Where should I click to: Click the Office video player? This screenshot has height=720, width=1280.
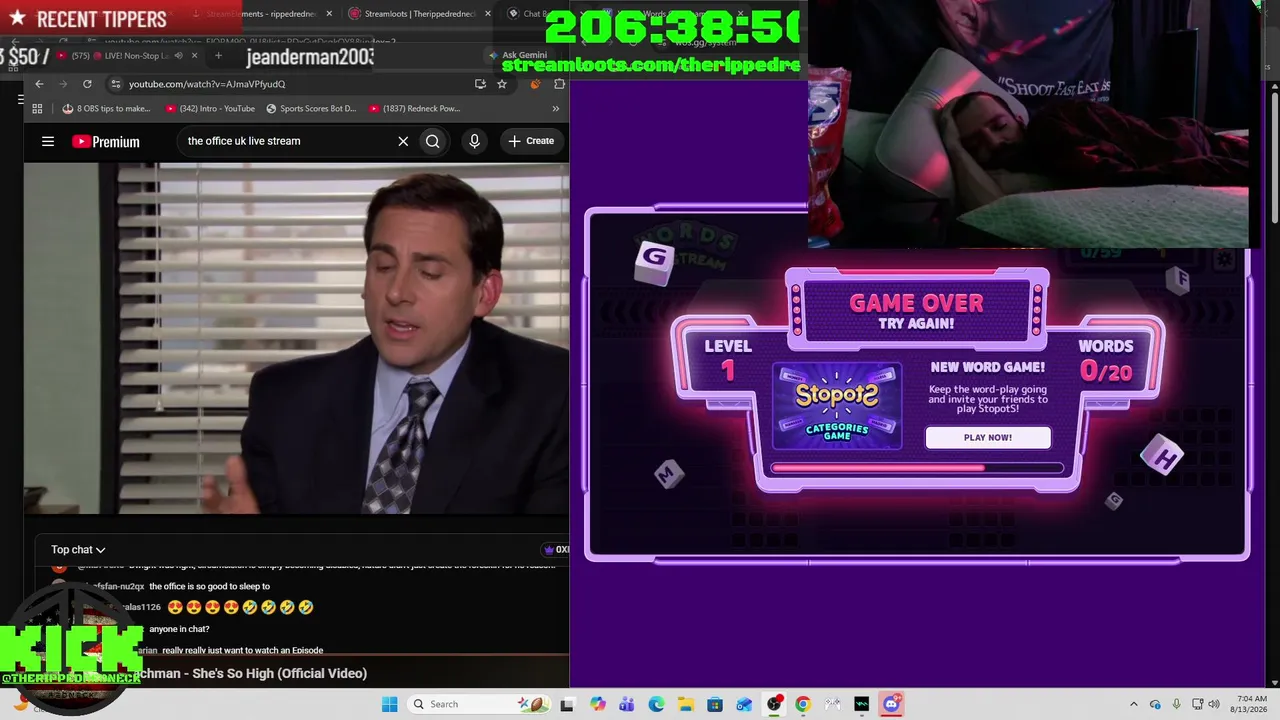(297, 339)
